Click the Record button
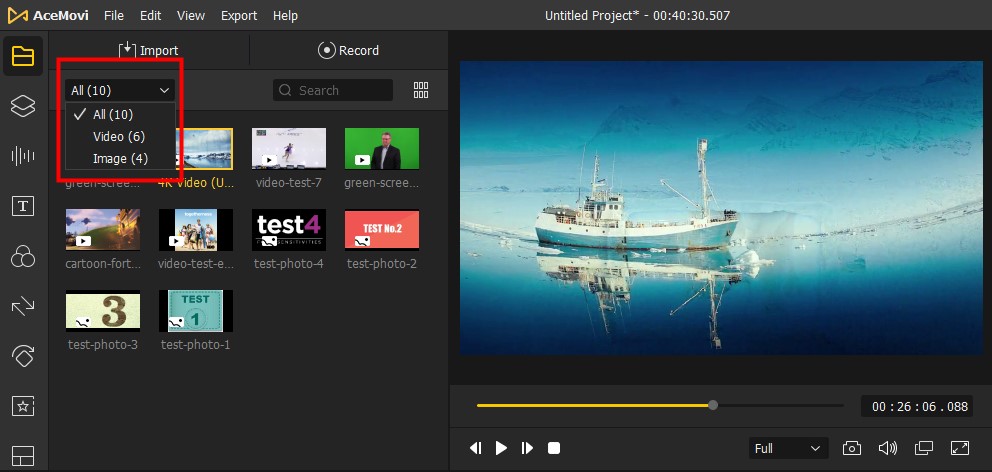 (x=349, y=50)
